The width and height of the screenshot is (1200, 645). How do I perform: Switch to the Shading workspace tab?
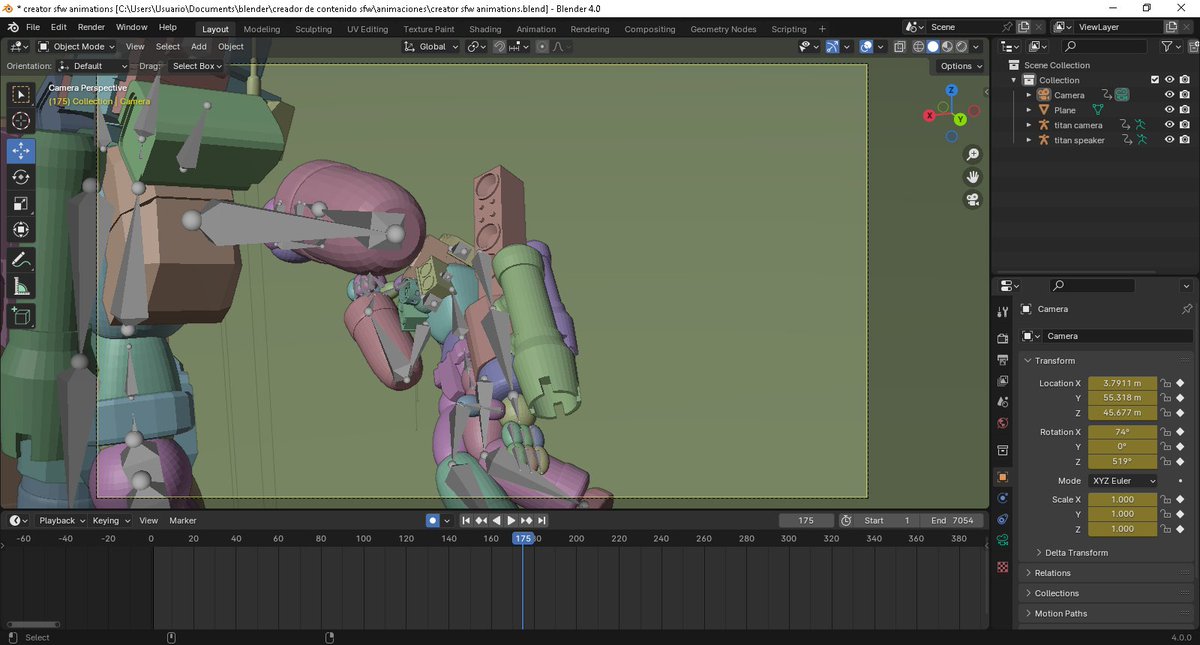click(485, 29)
